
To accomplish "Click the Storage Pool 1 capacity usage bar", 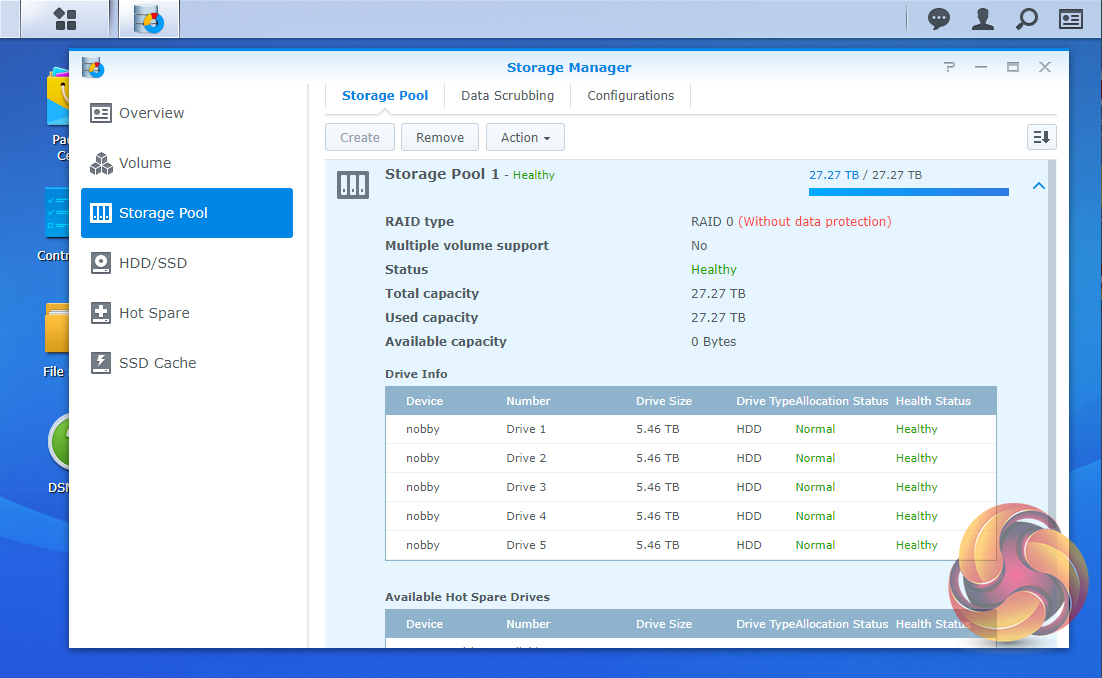I will pyautogui.click(x=908, y=191).
